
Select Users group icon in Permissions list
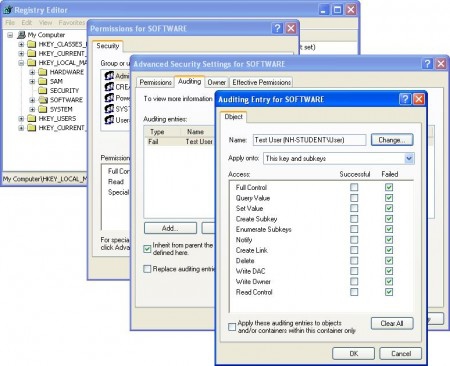click(109, 120)
